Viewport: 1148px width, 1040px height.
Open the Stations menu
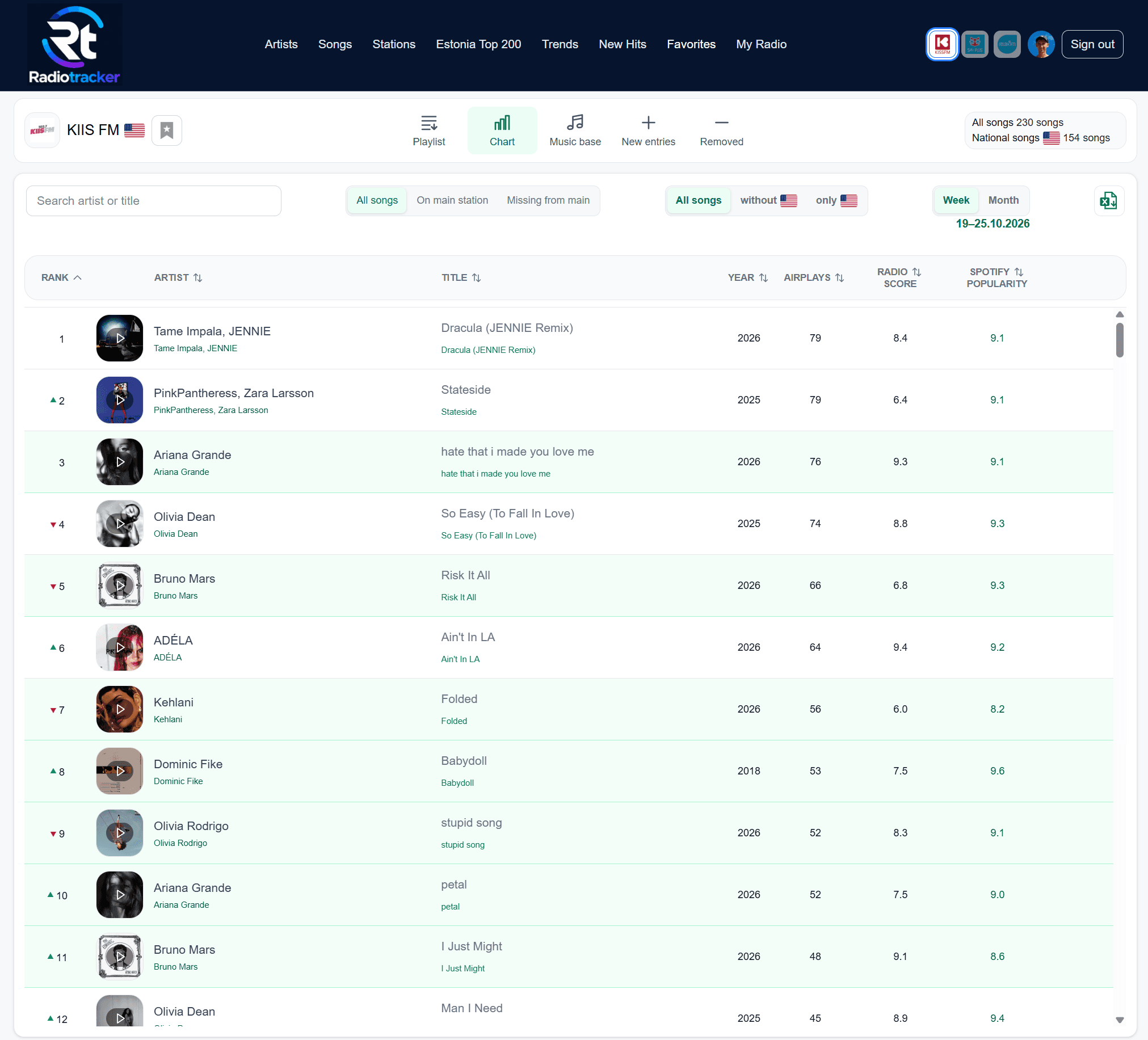(393, 44)
